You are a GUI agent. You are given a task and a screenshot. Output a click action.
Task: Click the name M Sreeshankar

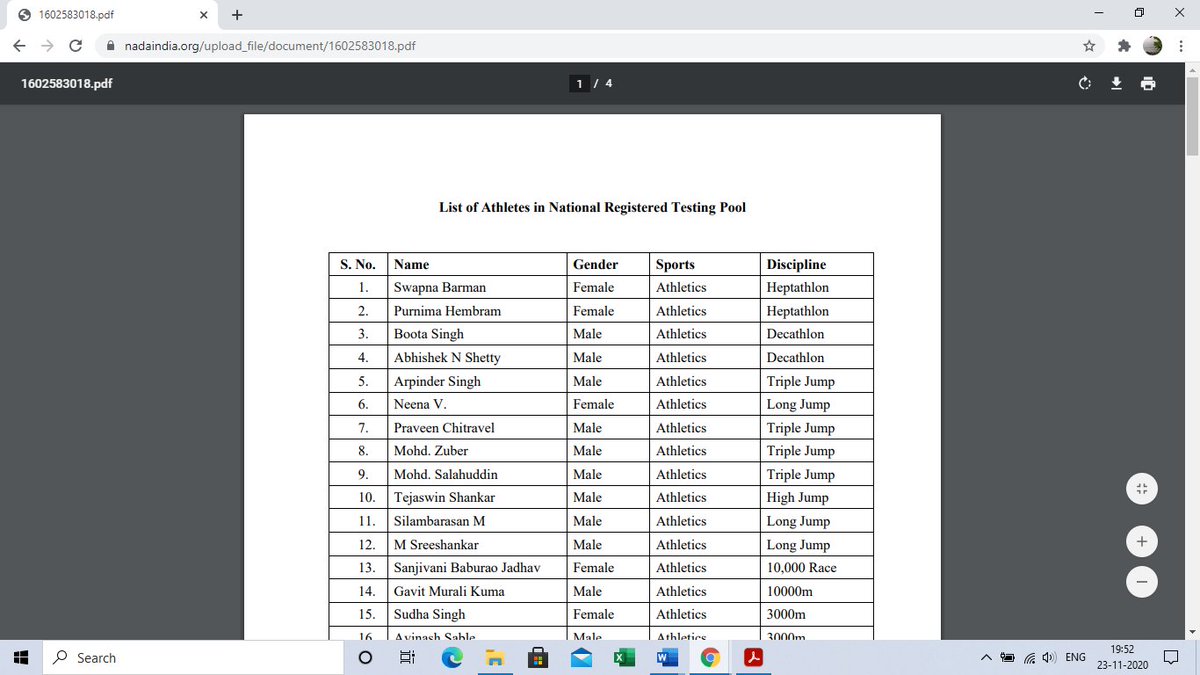pyautogui.click(x=436, y=544)
